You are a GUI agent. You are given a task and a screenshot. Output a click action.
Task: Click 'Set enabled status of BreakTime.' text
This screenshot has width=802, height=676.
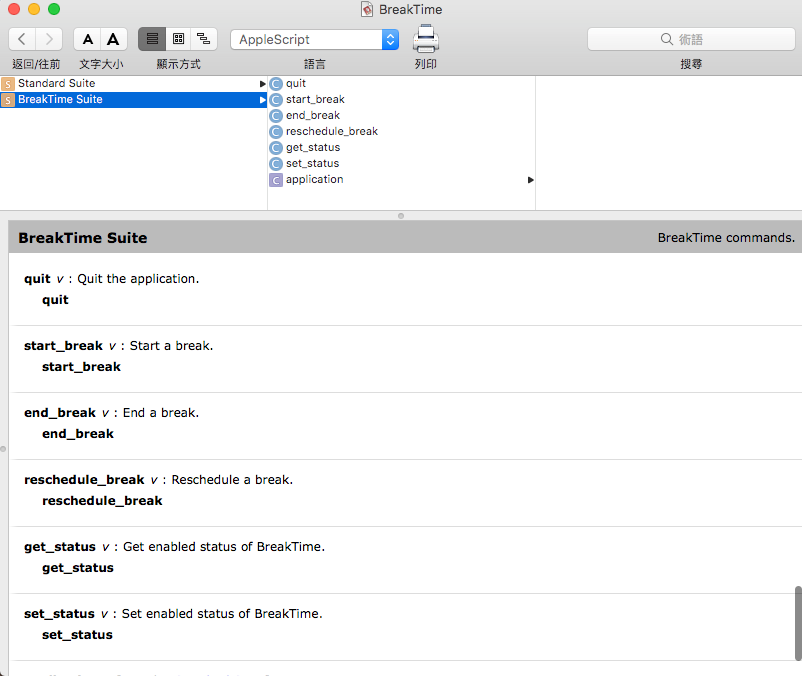(x=222, y=614)
